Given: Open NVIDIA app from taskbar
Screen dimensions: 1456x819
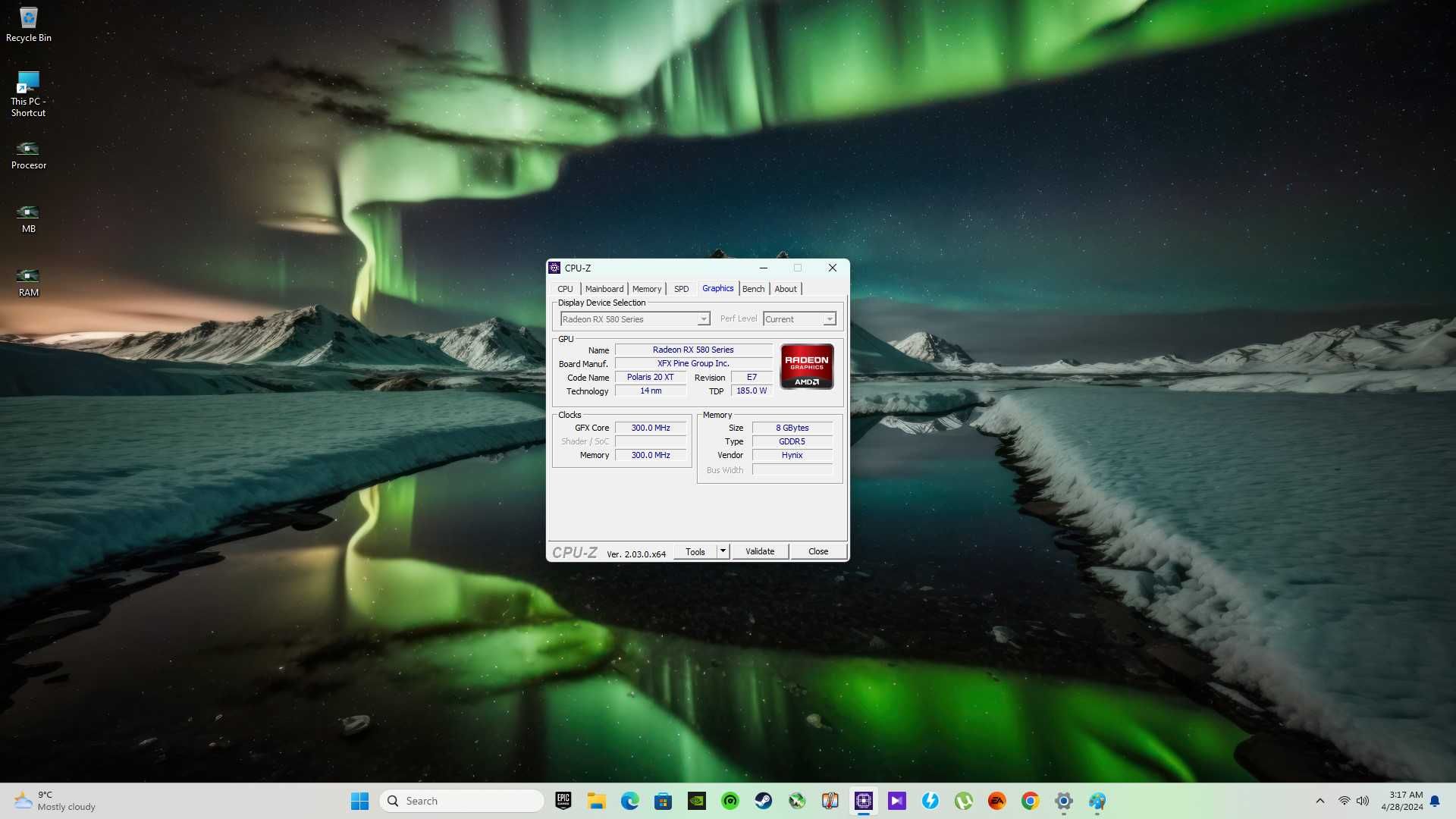Looking at the screenshot, I should click(696, 801).
